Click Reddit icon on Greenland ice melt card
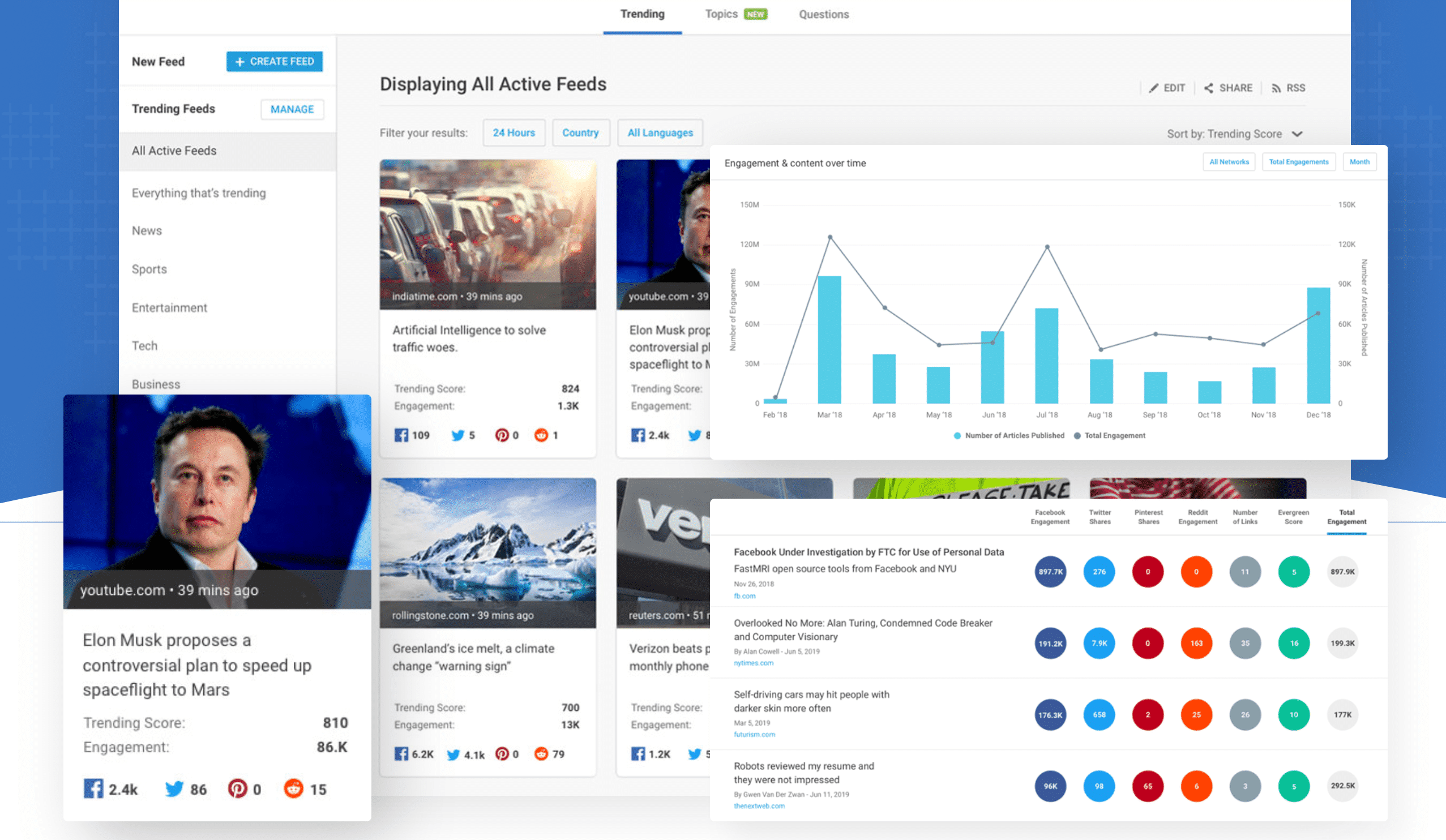This screenshot has width=1446, height=840. (541, 753)
